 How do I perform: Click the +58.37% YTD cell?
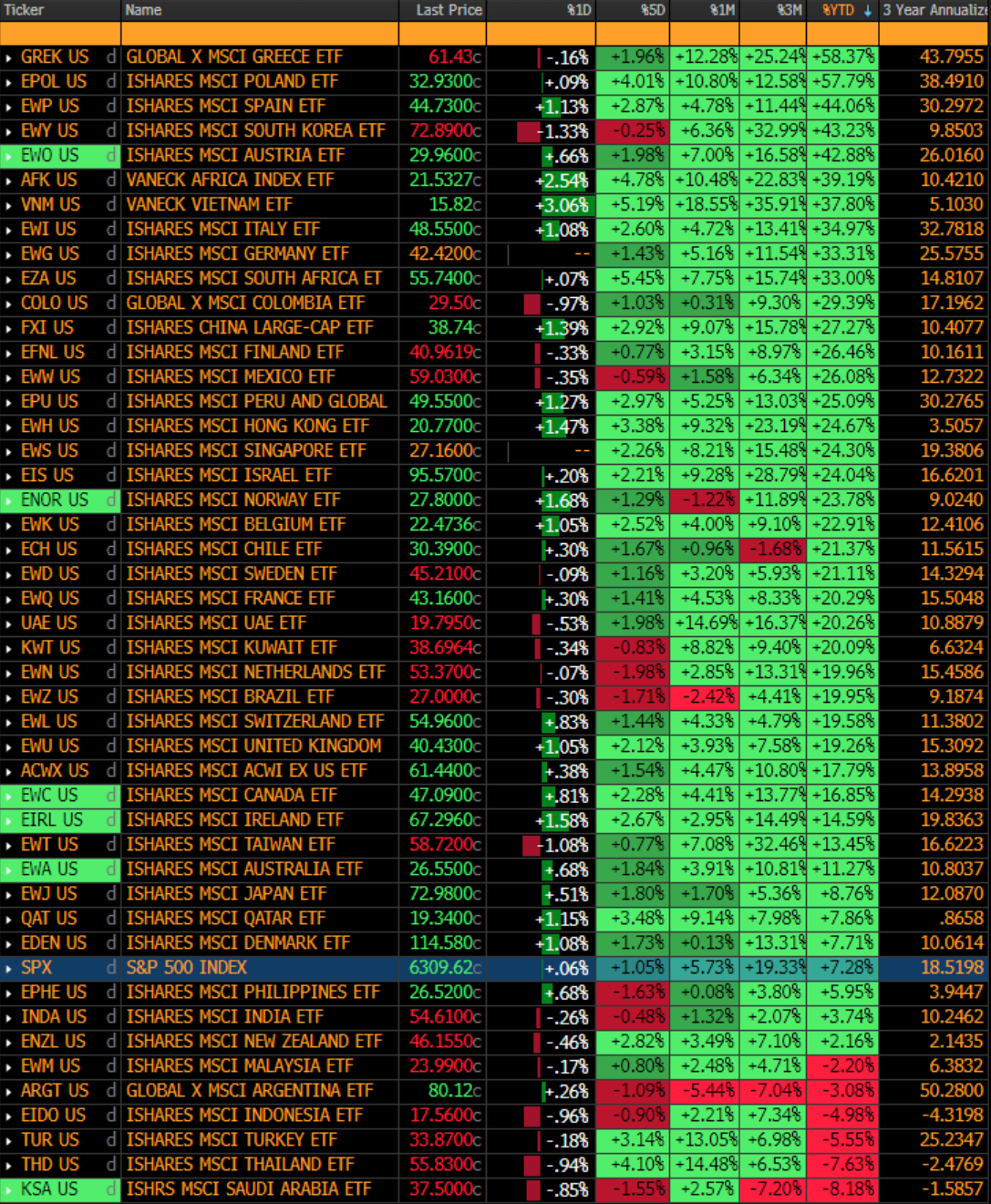point(842,57)
